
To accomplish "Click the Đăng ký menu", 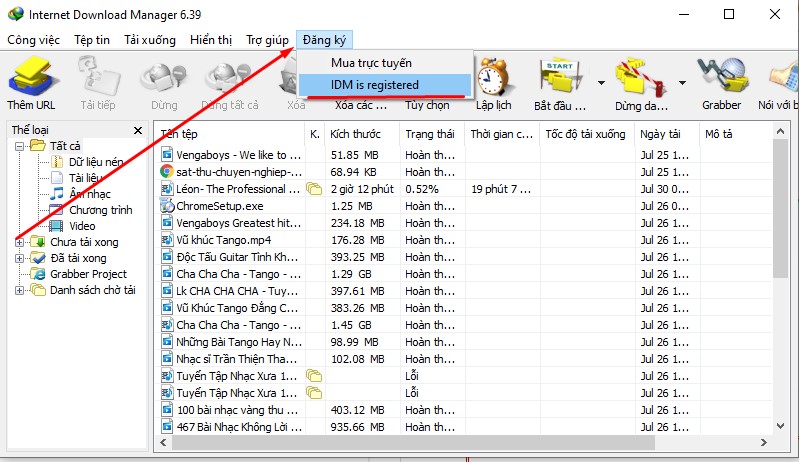I will coord(324,40).
